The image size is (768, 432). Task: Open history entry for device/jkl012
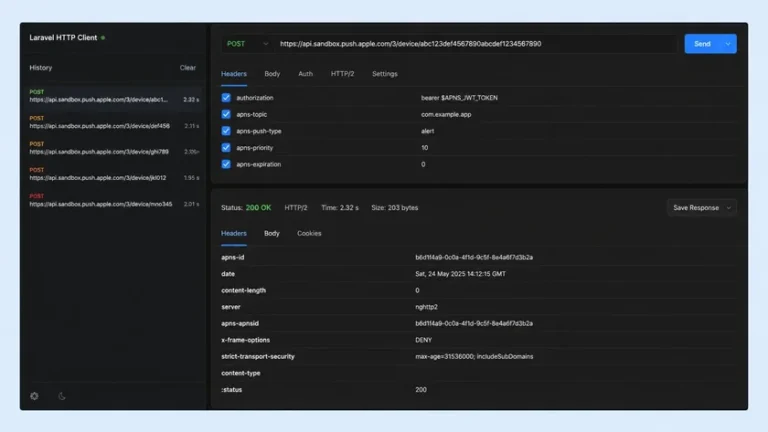114,174
